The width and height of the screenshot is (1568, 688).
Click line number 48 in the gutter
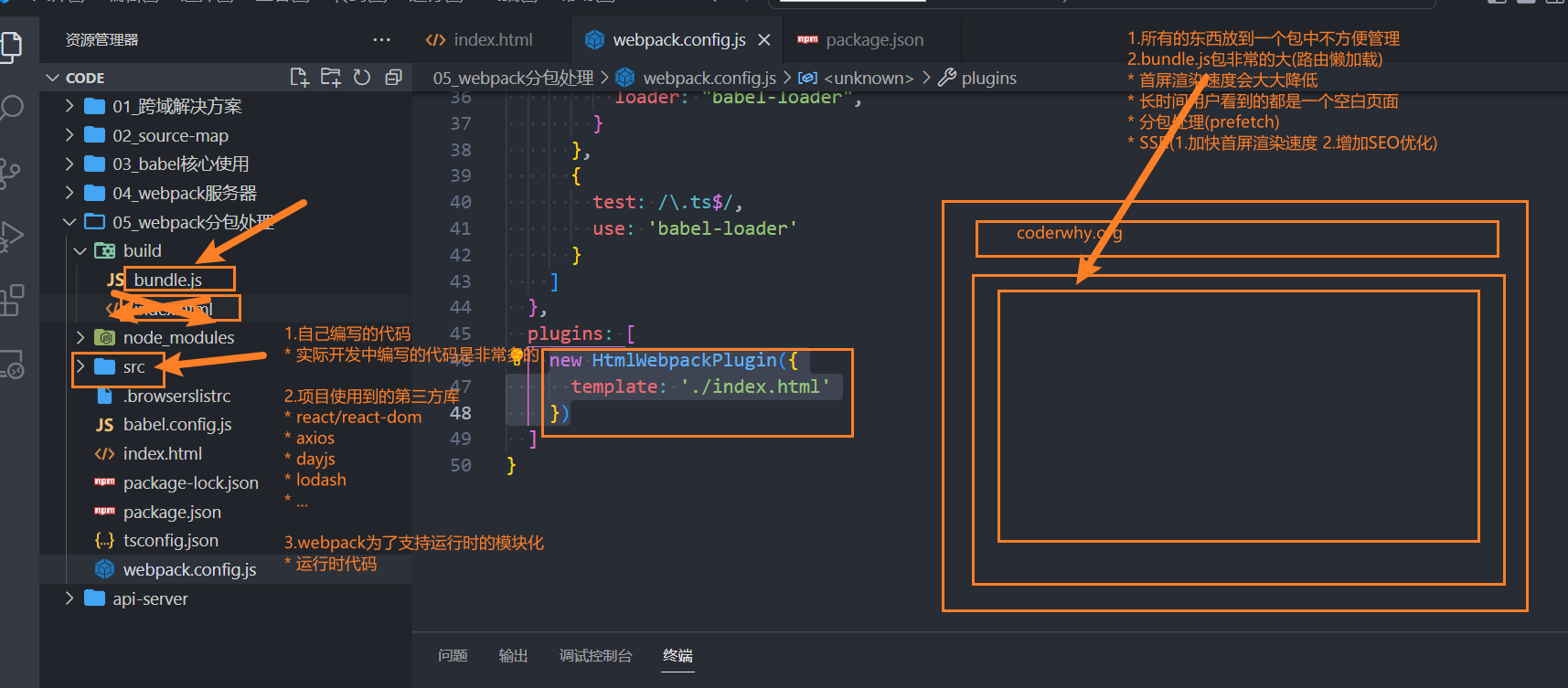tap(461, 413)
